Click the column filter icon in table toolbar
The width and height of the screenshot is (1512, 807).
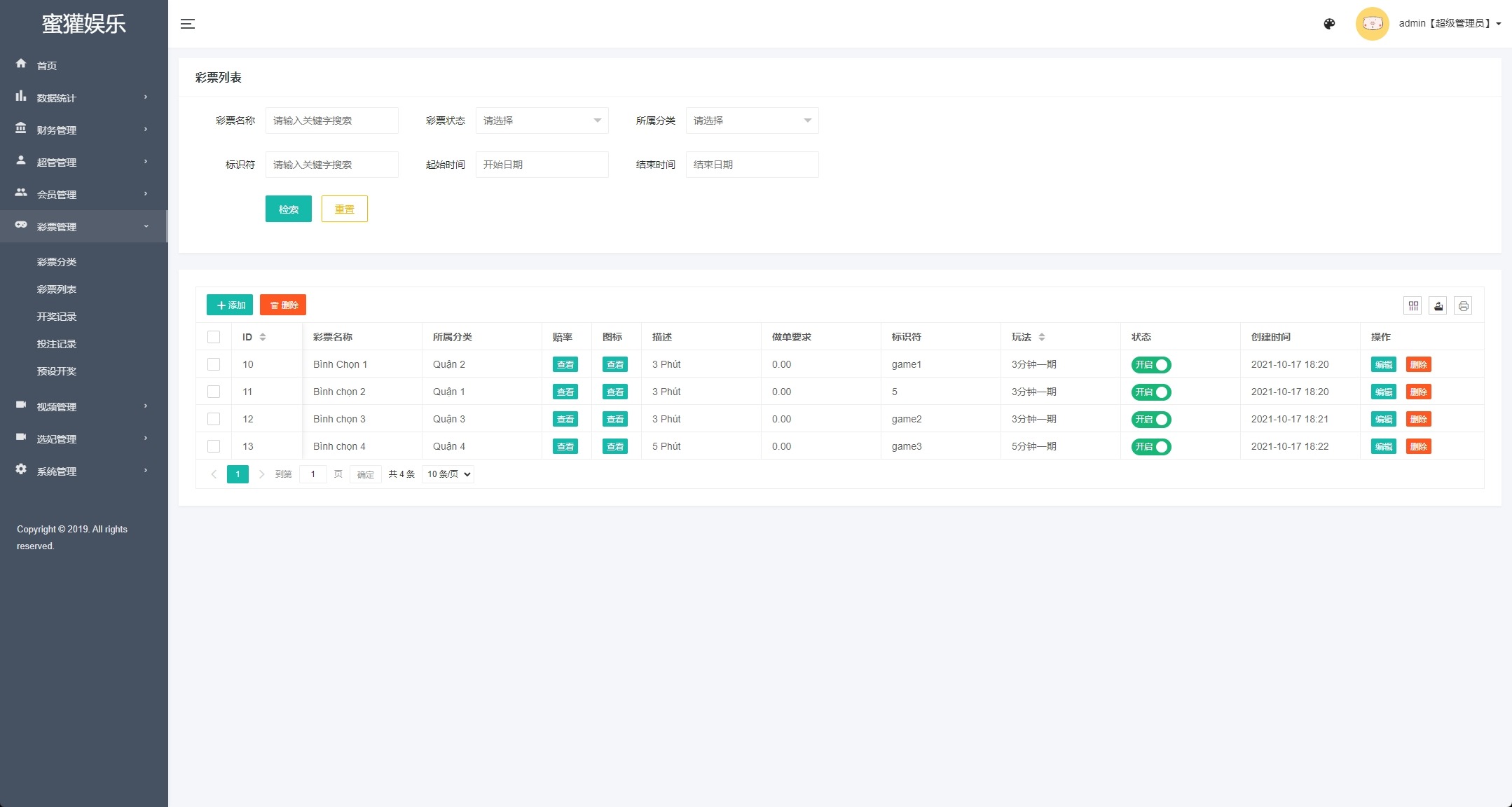point(1413,305)
